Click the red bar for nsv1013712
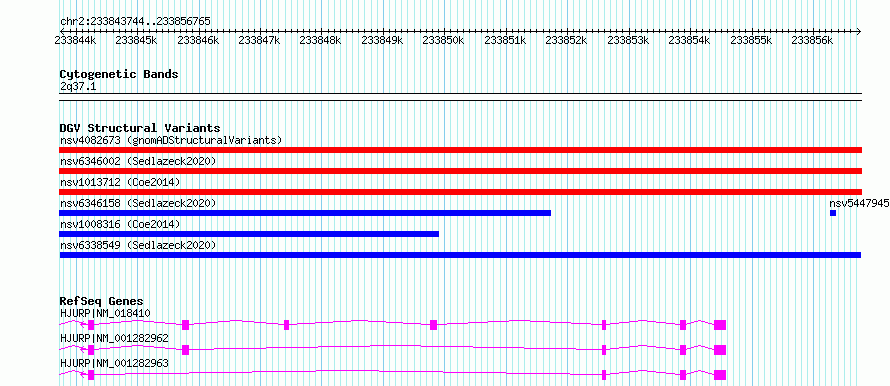Image resolution: width=890 pixels, height=386 pixels. 460,192
